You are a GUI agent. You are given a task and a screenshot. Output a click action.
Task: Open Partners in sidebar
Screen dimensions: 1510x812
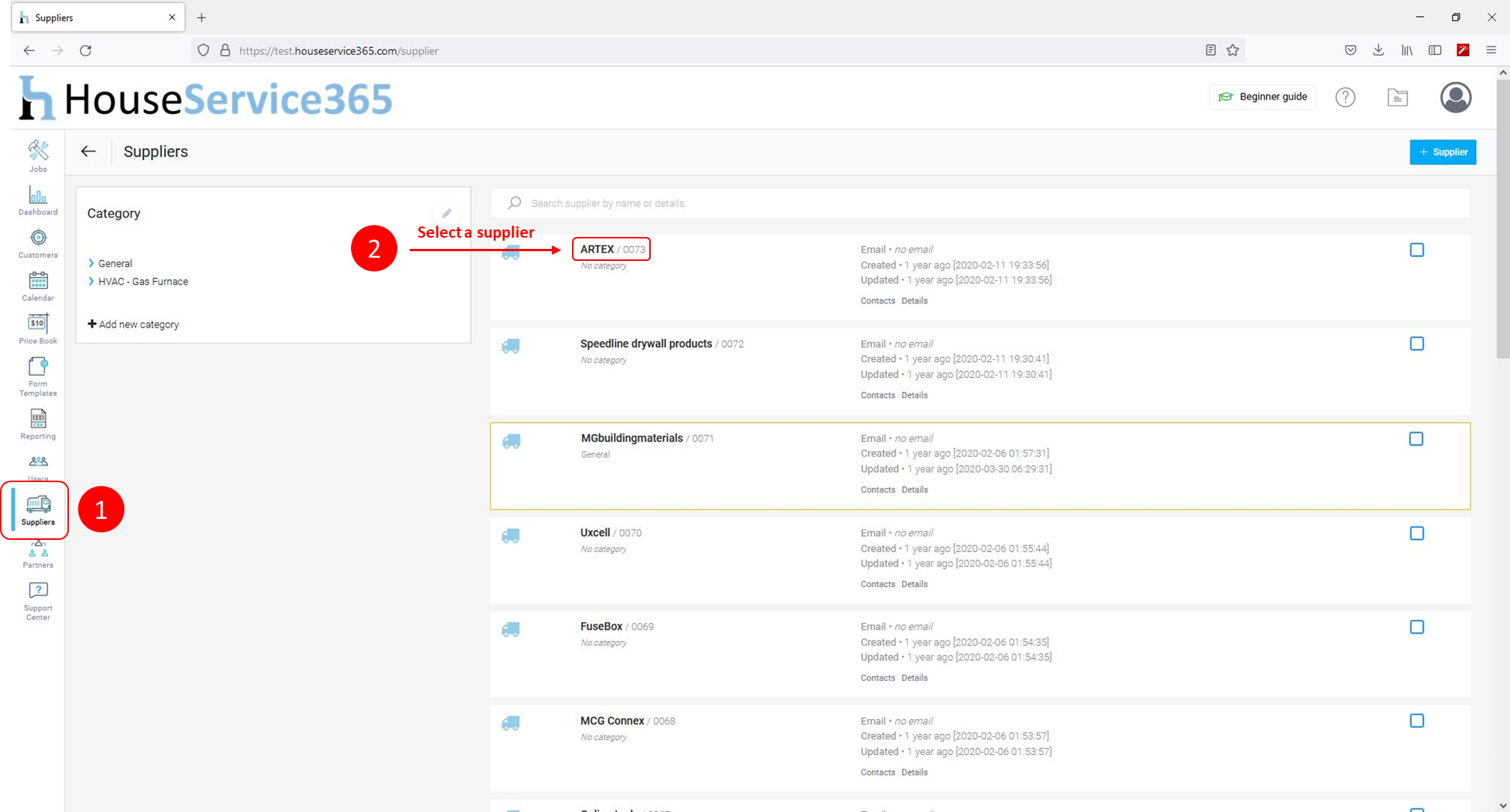37,555
